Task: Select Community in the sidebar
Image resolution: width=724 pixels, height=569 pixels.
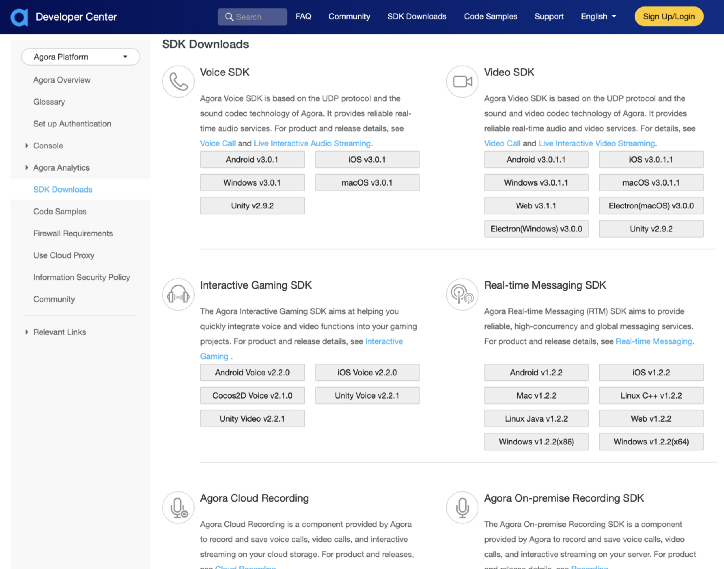Action: pyautogui.click(x=54, y=299)
